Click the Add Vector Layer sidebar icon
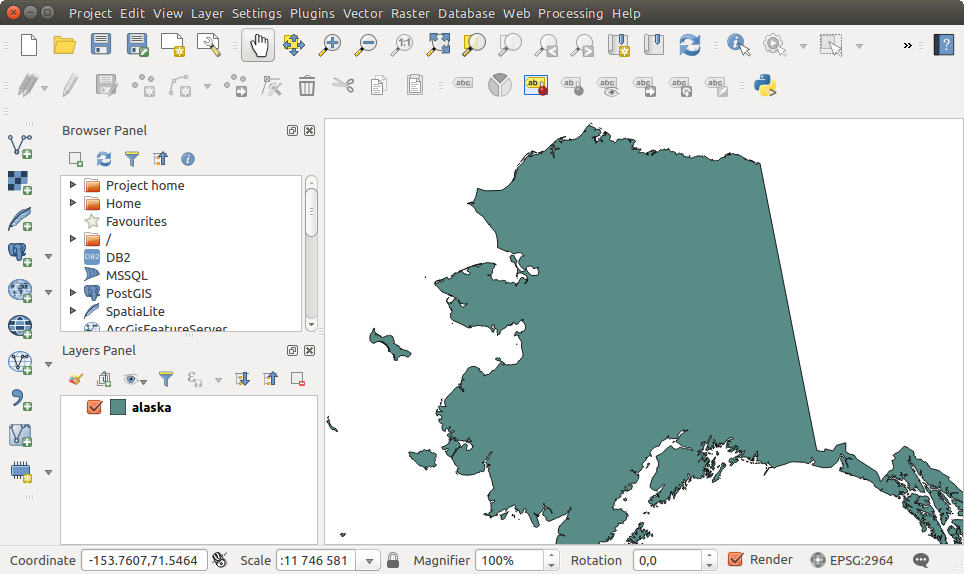964x574 pixels. [19, 146]
